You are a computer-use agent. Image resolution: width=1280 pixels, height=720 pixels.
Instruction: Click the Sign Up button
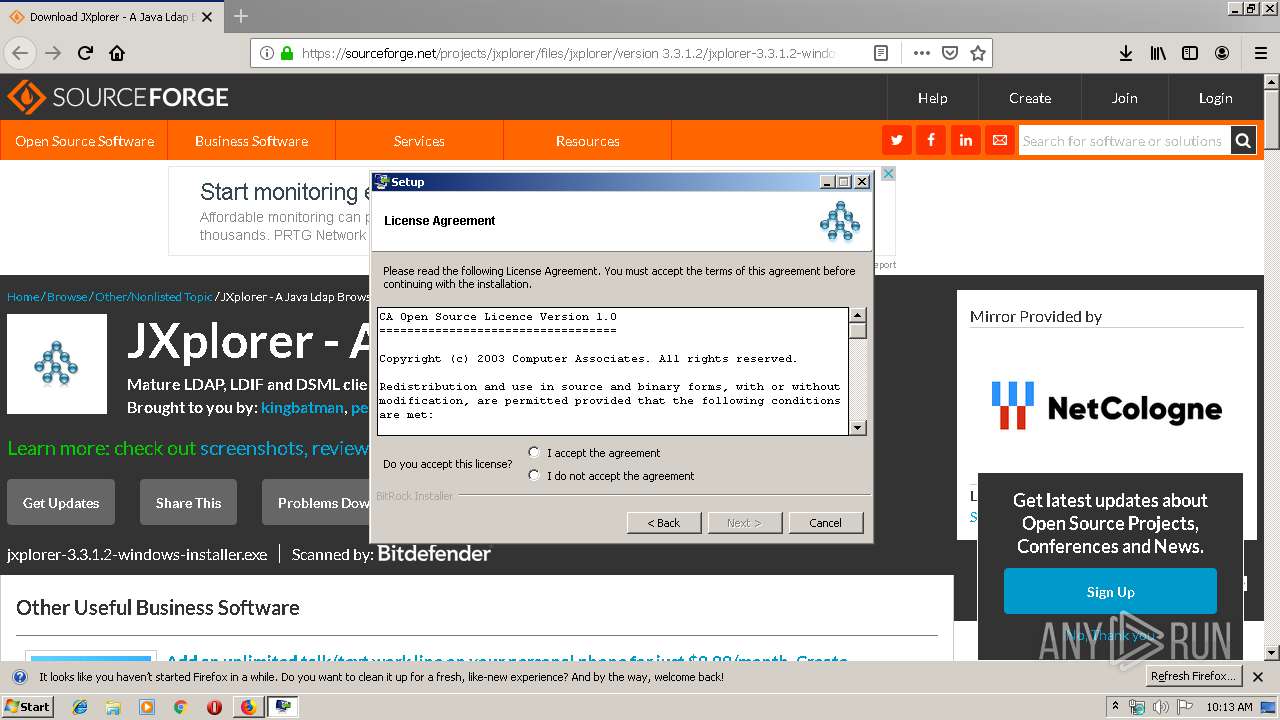coord(1110,591)
